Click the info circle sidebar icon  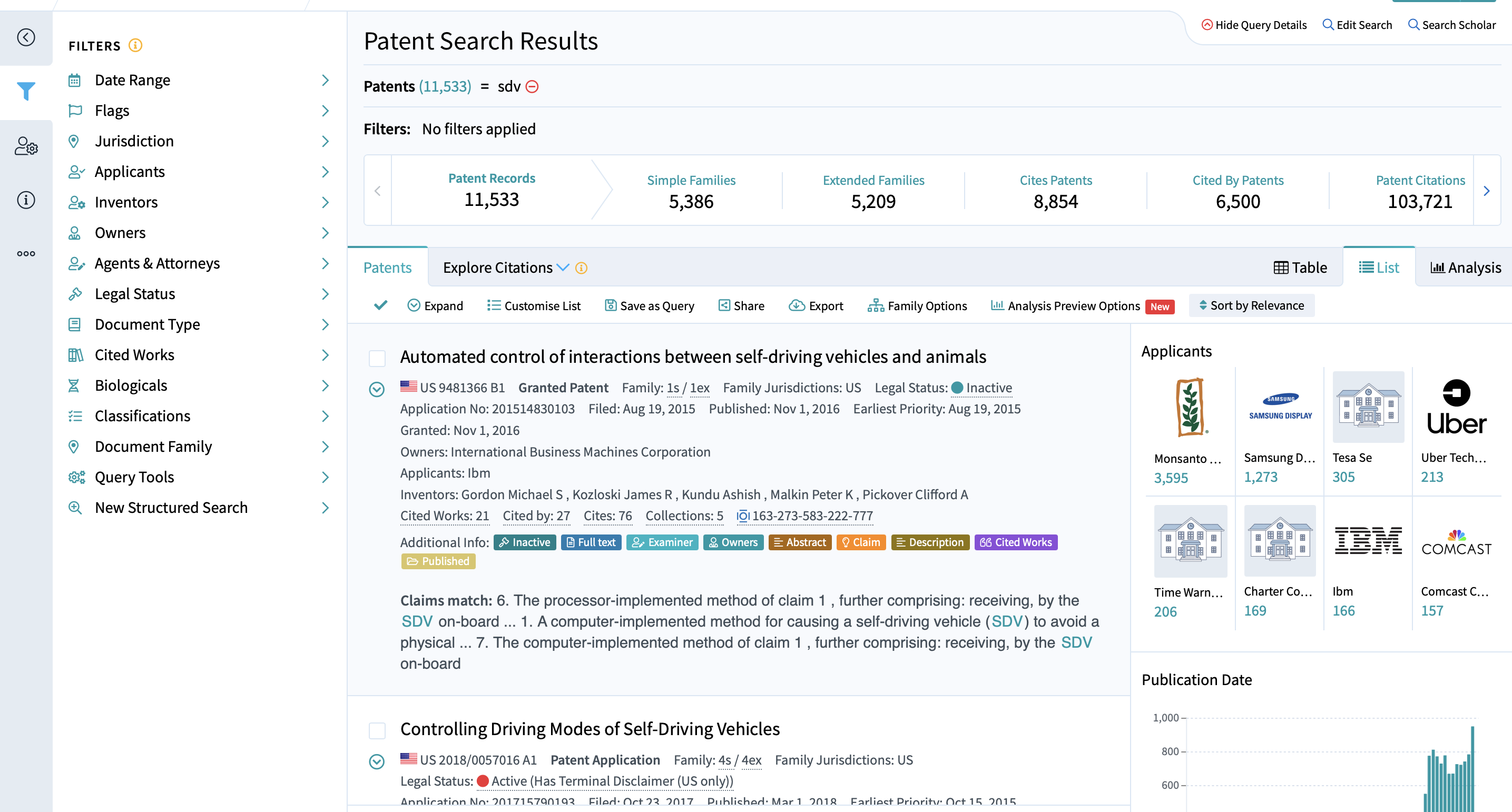26,200
